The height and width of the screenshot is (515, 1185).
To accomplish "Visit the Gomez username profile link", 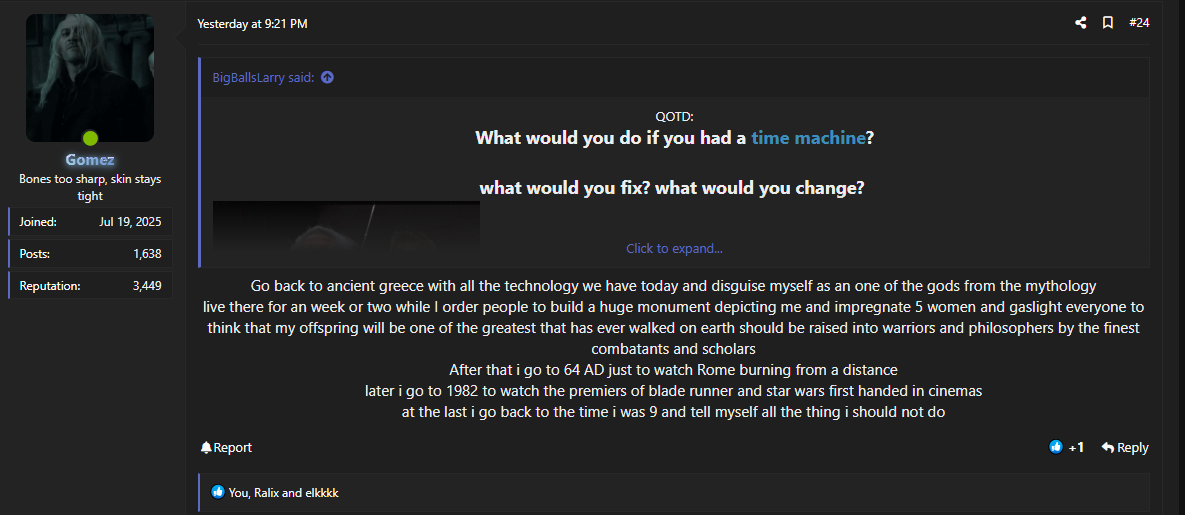I will pyautogui.click(x=90, y=160).
